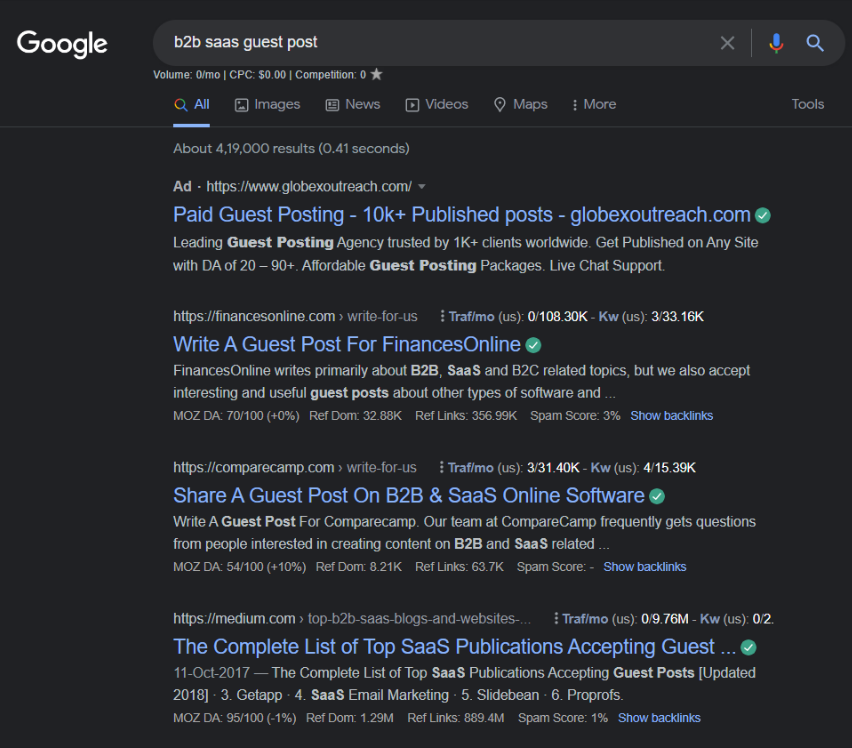Click green checkmark beside Comparecamp title

tap(657, 496)
